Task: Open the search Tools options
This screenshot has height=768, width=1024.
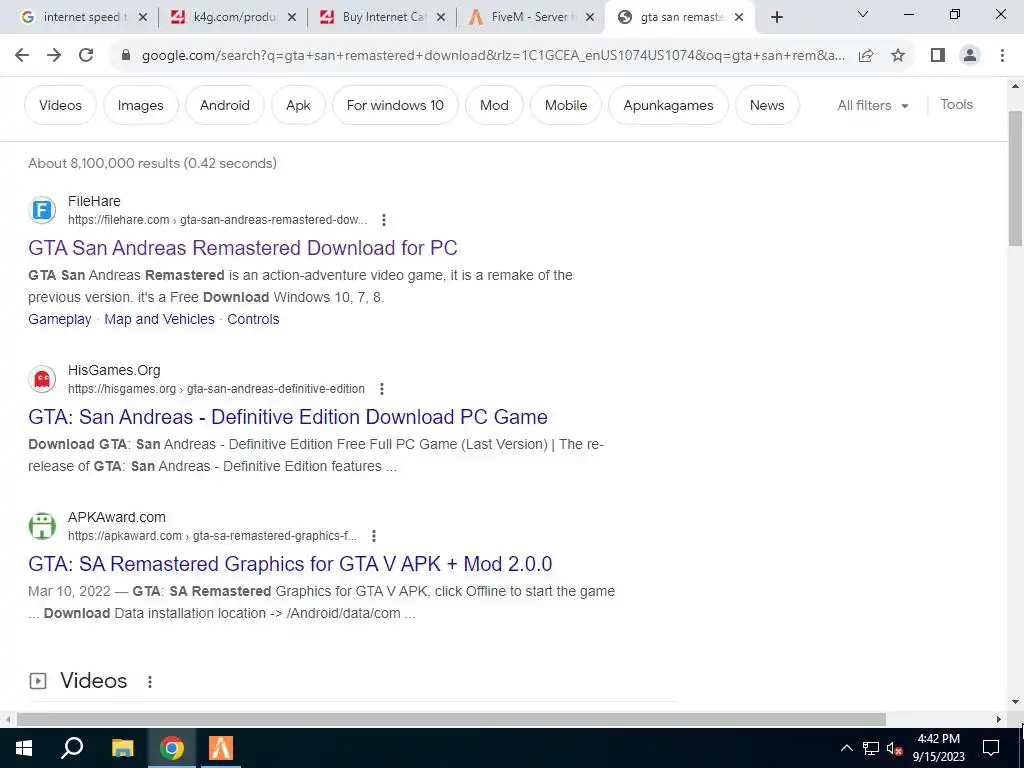Action: tap(956, 104)
